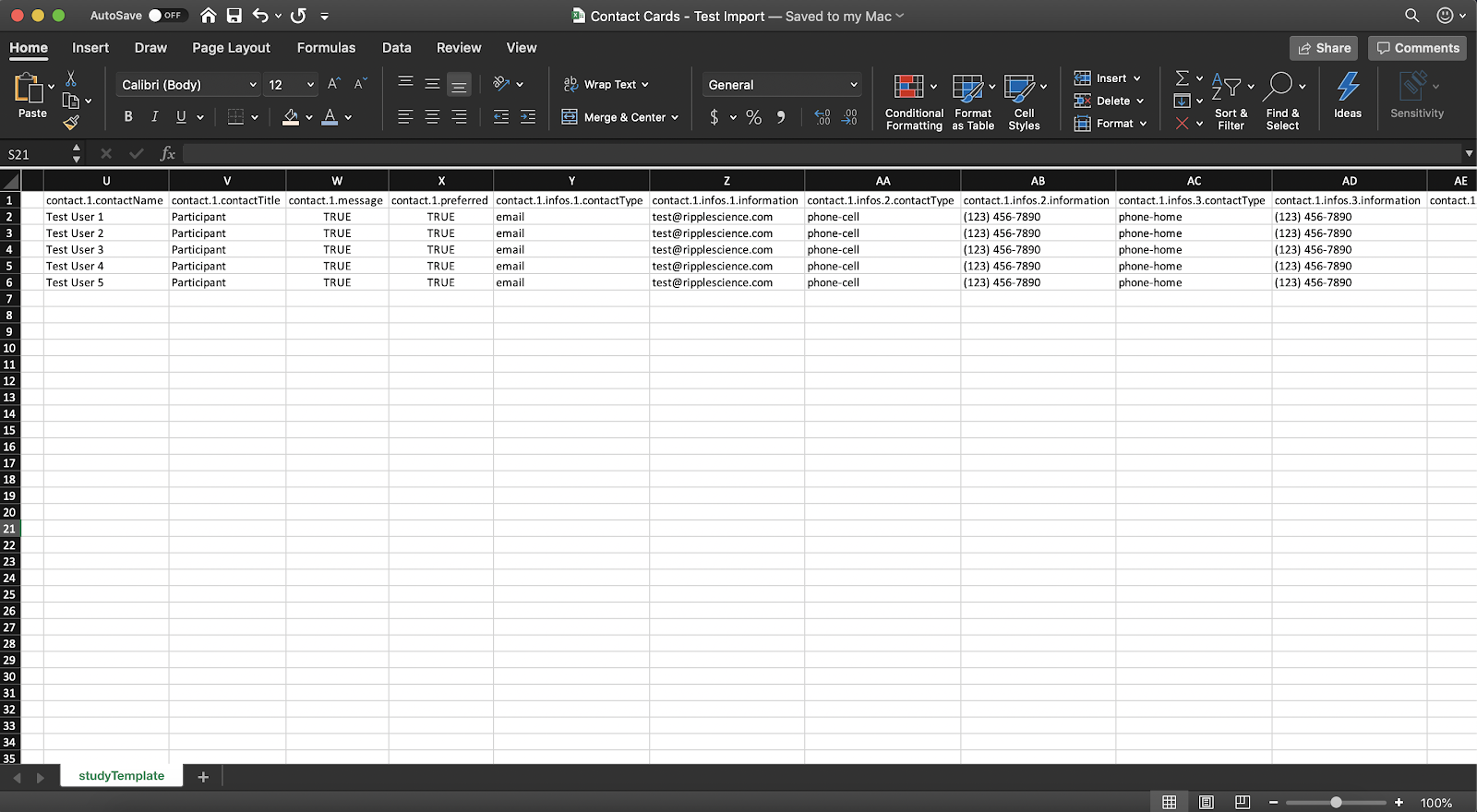The height and width of the screenshot is (812, 1477).
Task: Open the Formulas ribbon tab
Action: pyautogui.click(x=326, y=48)
